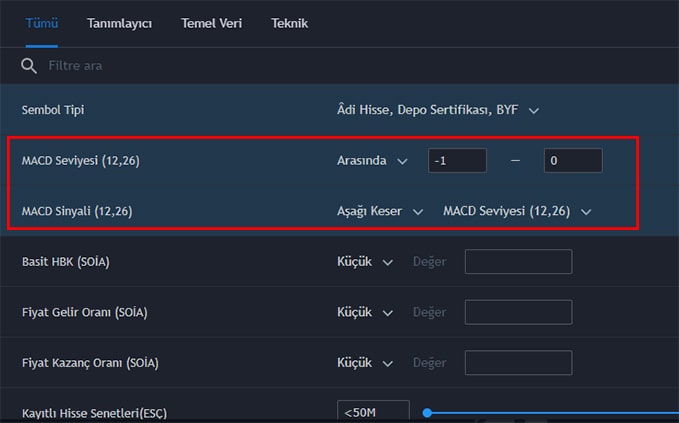The height and width of the screenshot is (423, 679).
Task: Click the search magnifier icon
Action: tap(29, 65)
